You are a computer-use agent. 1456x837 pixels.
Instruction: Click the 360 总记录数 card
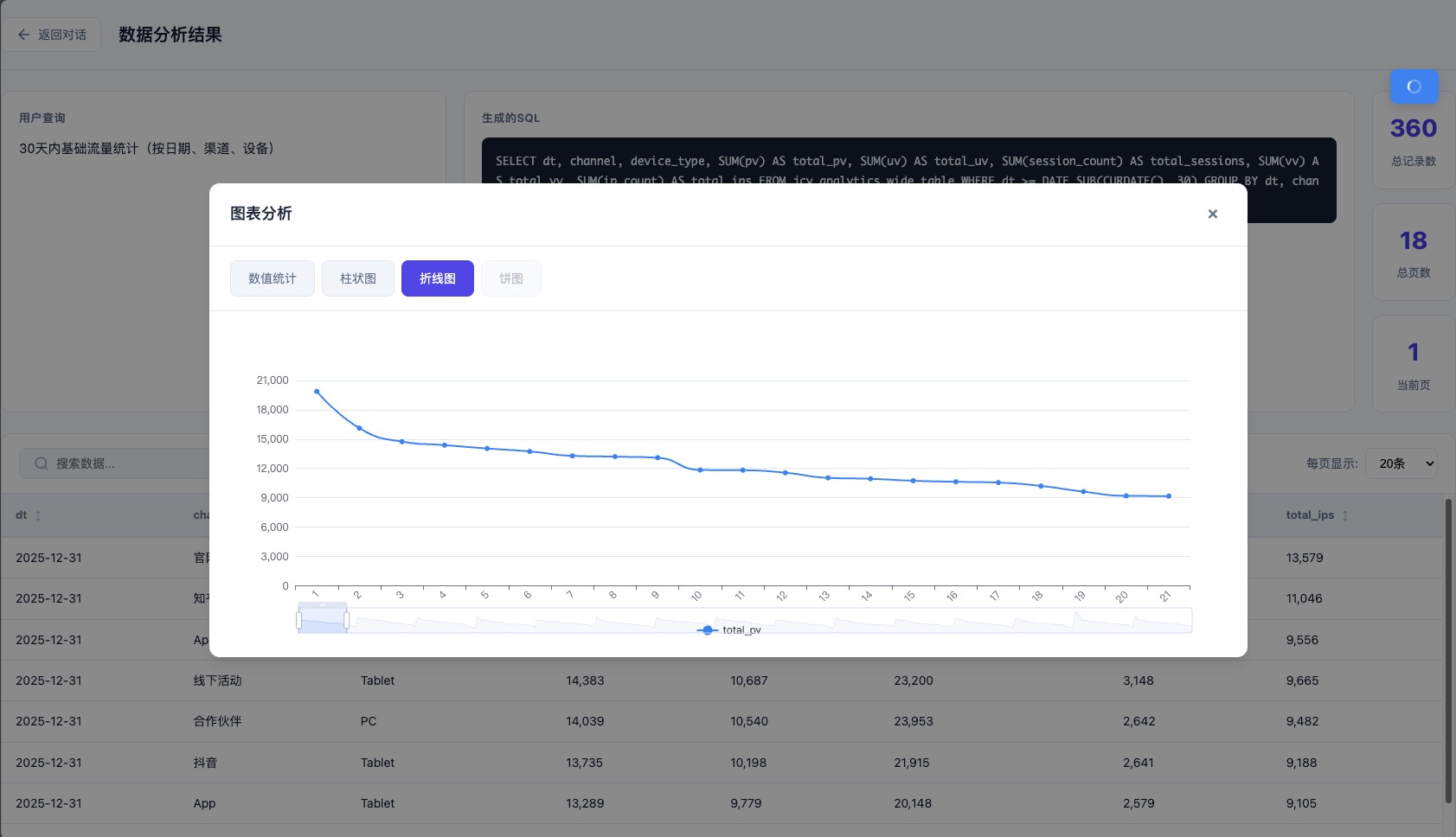coord(1414,141)
